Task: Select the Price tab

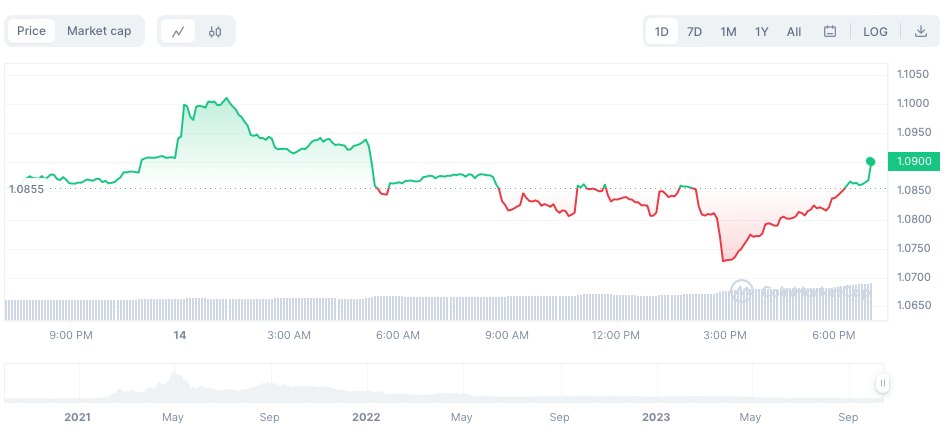Action: pos(31,31)
